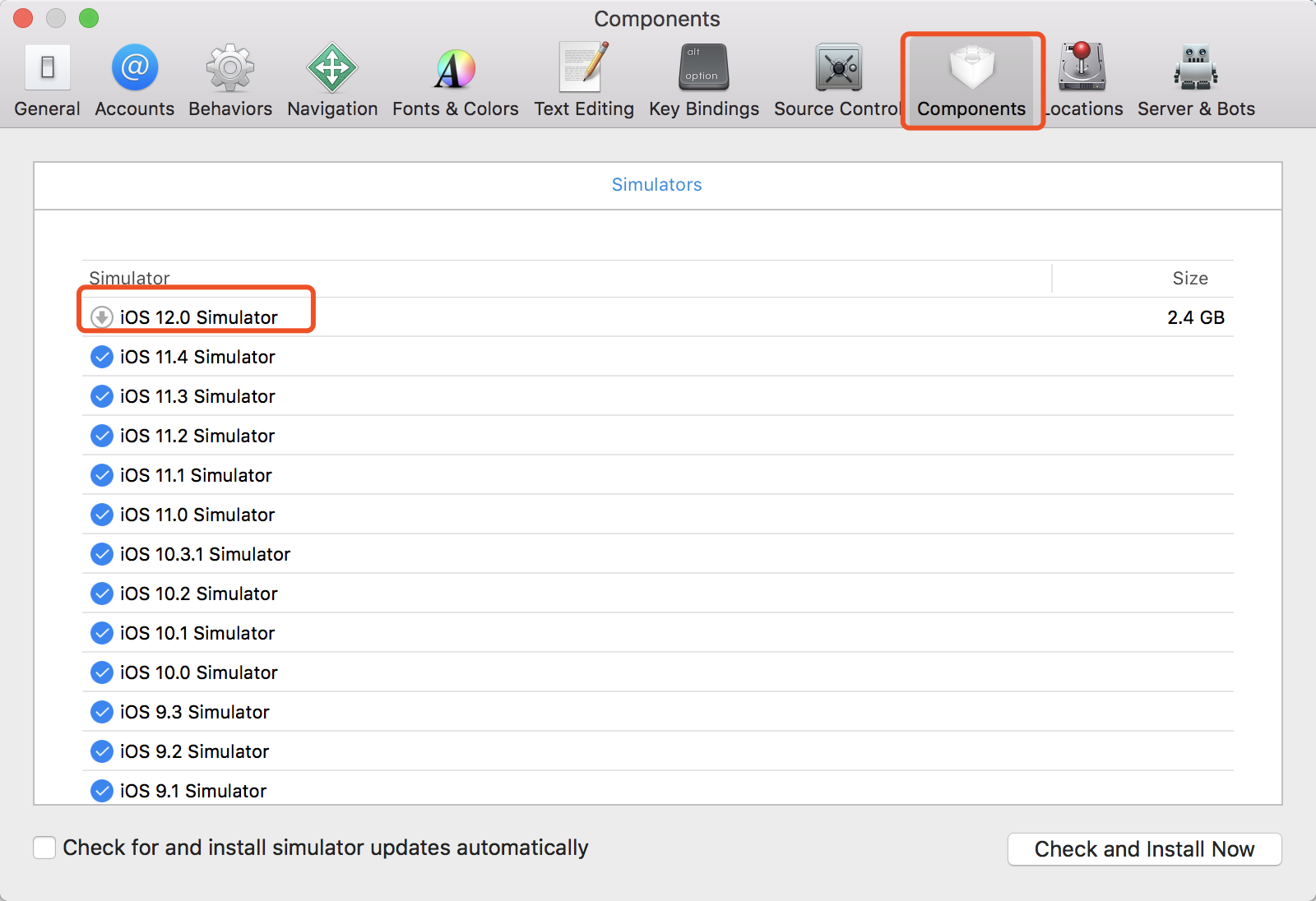Image resolution: width=1316 pixels, height=901 pixels.
Task: Zoom the window with green button
Action: pyautogui.click(x=89, y=18)
